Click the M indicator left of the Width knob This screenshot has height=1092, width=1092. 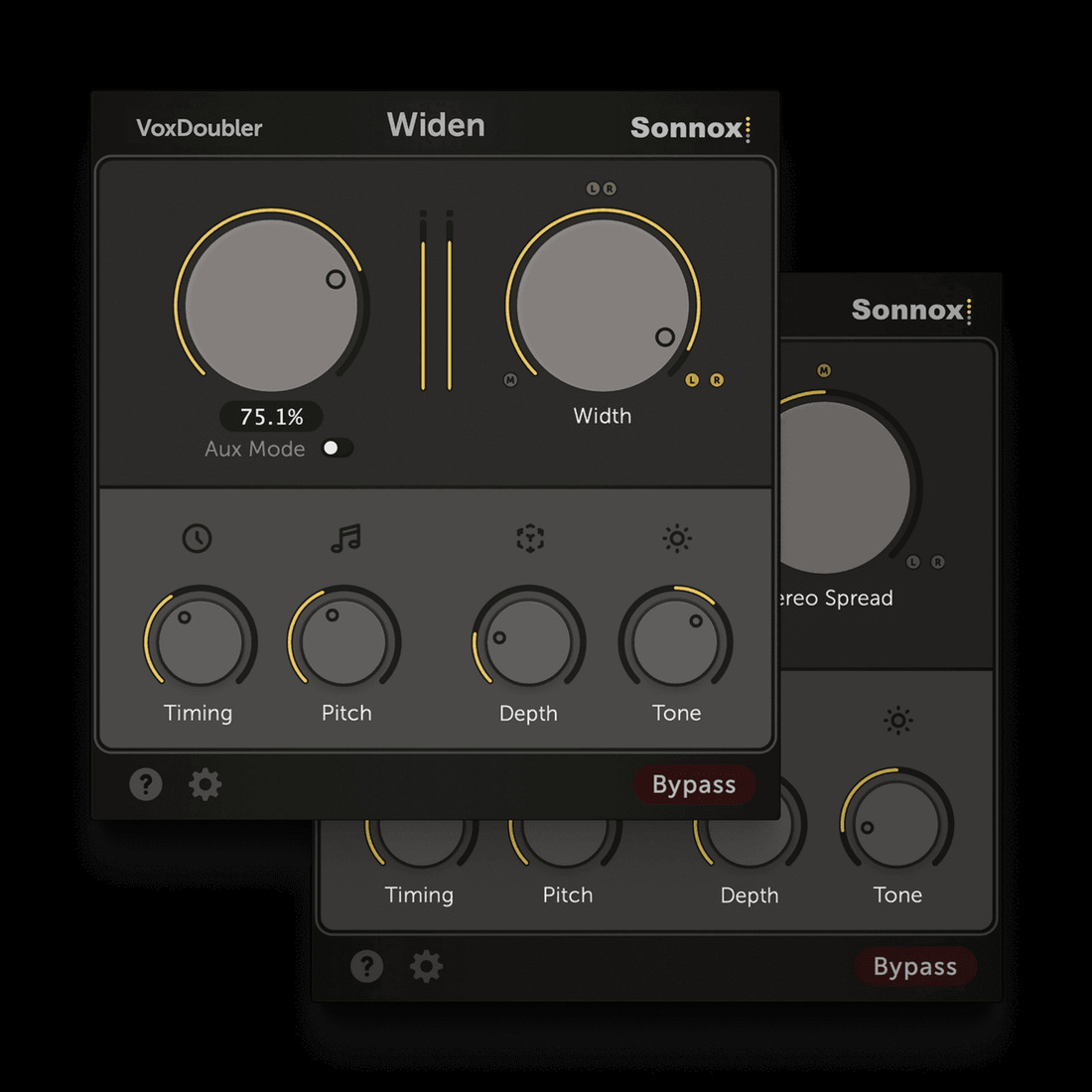(x=509, y=378)
